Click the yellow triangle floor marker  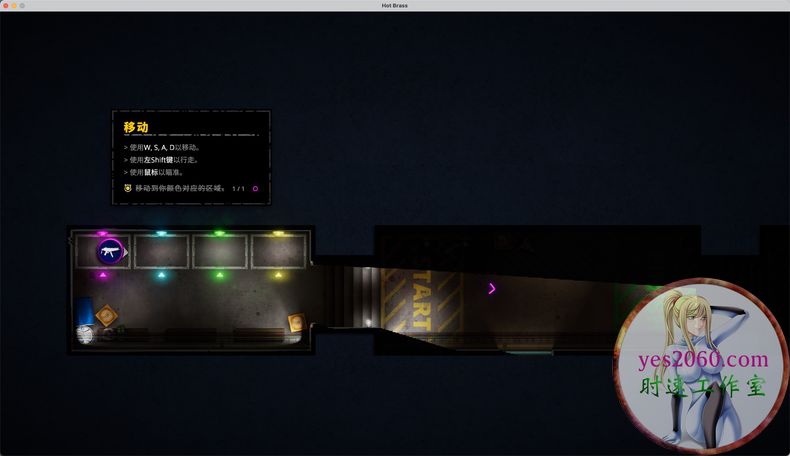click(278, 274)
